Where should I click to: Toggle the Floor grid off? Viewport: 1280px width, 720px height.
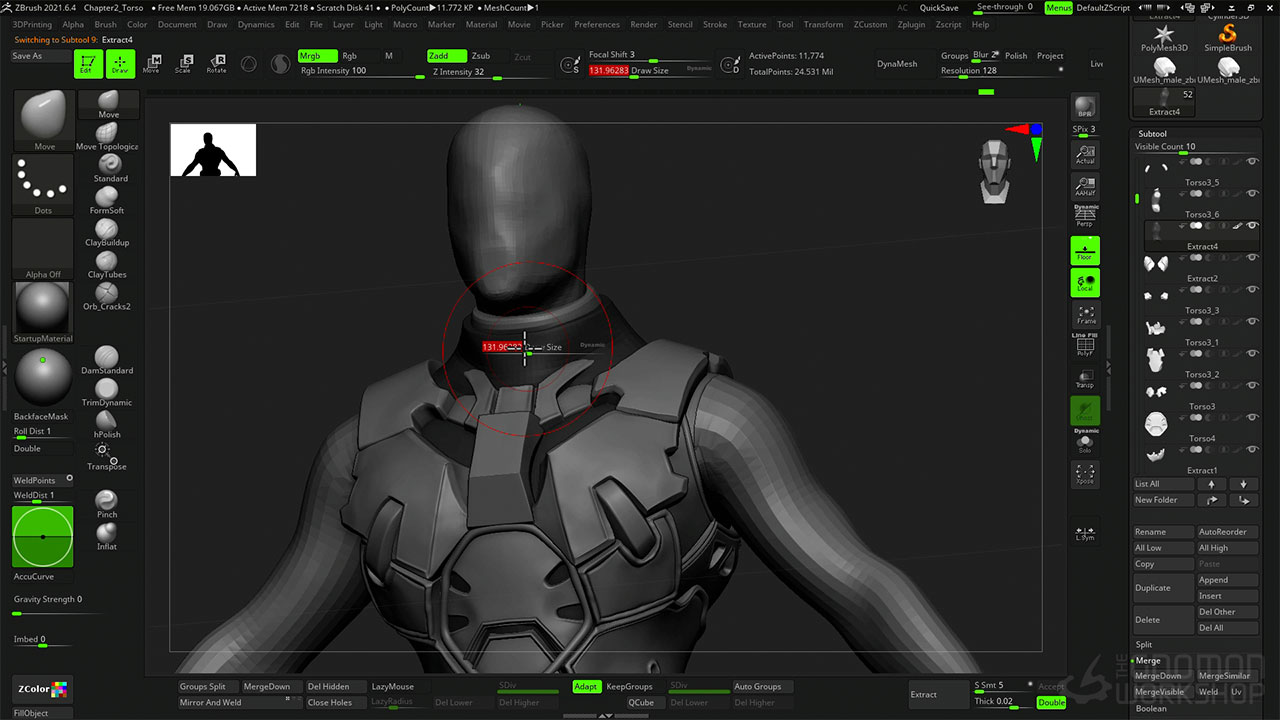pos(1085,251)
